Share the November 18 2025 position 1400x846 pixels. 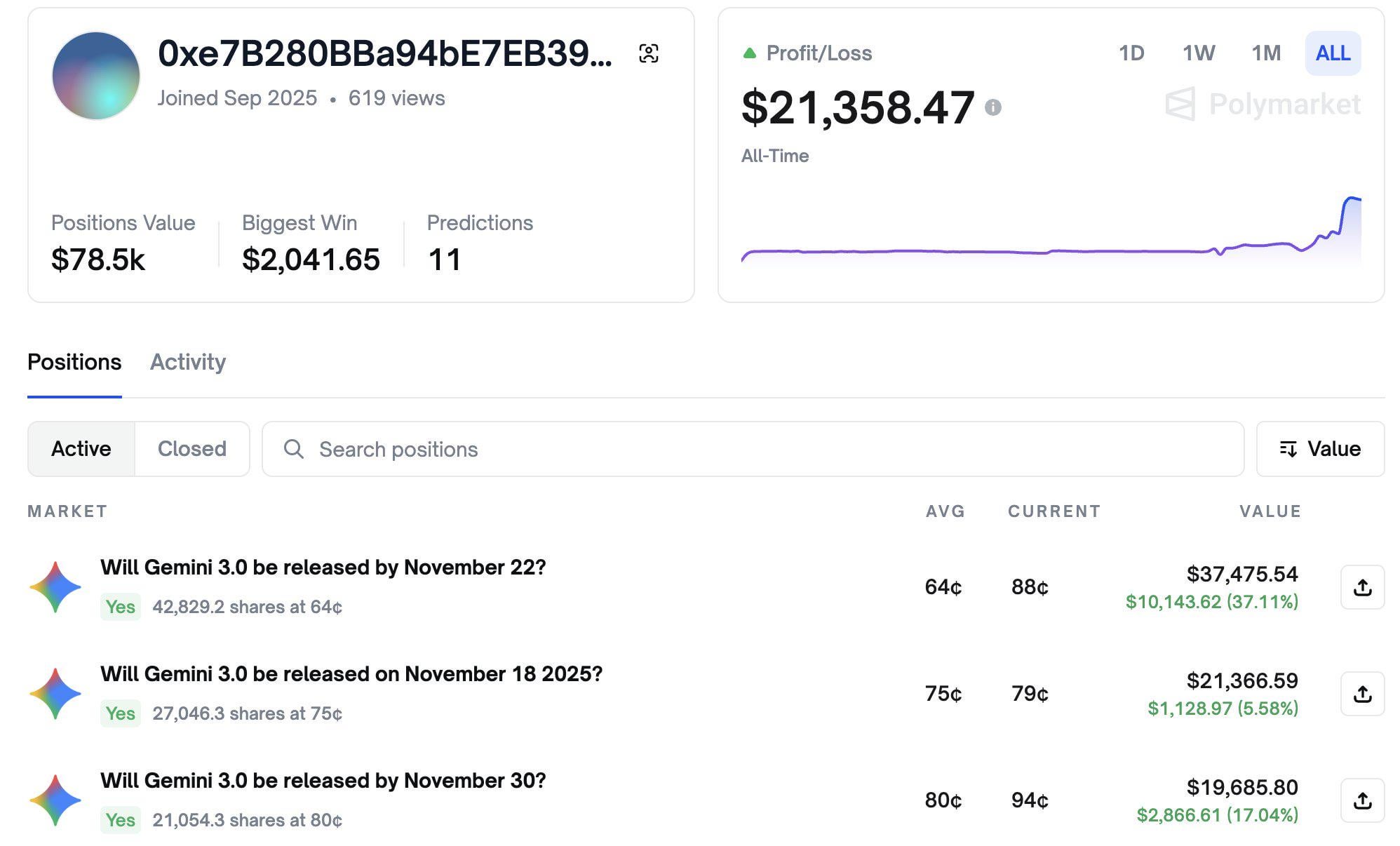tap(1362, 694)
